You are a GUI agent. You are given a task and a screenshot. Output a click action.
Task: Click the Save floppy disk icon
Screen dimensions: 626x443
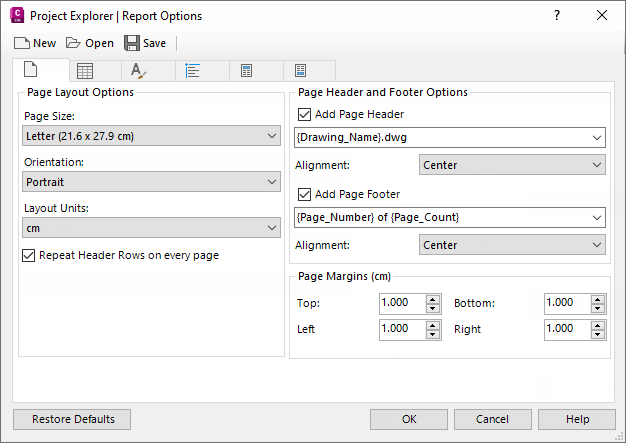132,43
